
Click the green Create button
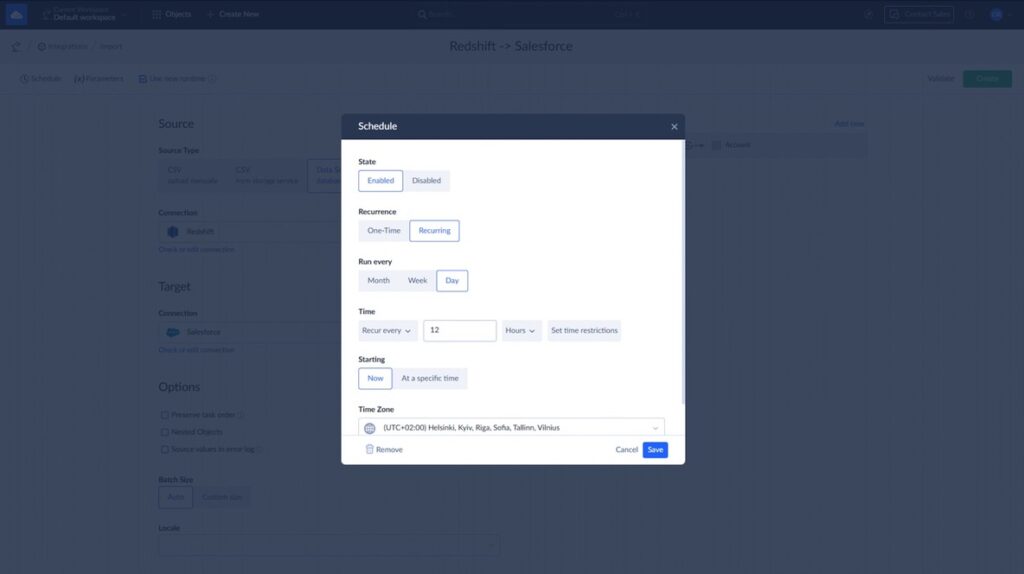pyautogui.click(x=987, y=79)
